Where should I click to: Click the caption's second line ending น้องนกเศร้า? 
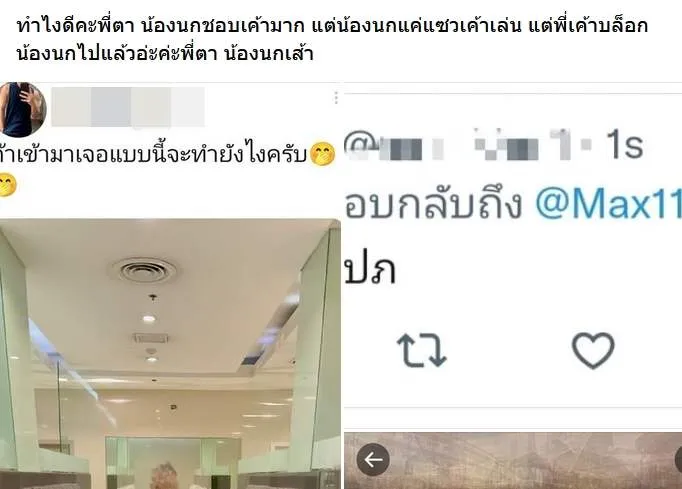coord(165,54)
